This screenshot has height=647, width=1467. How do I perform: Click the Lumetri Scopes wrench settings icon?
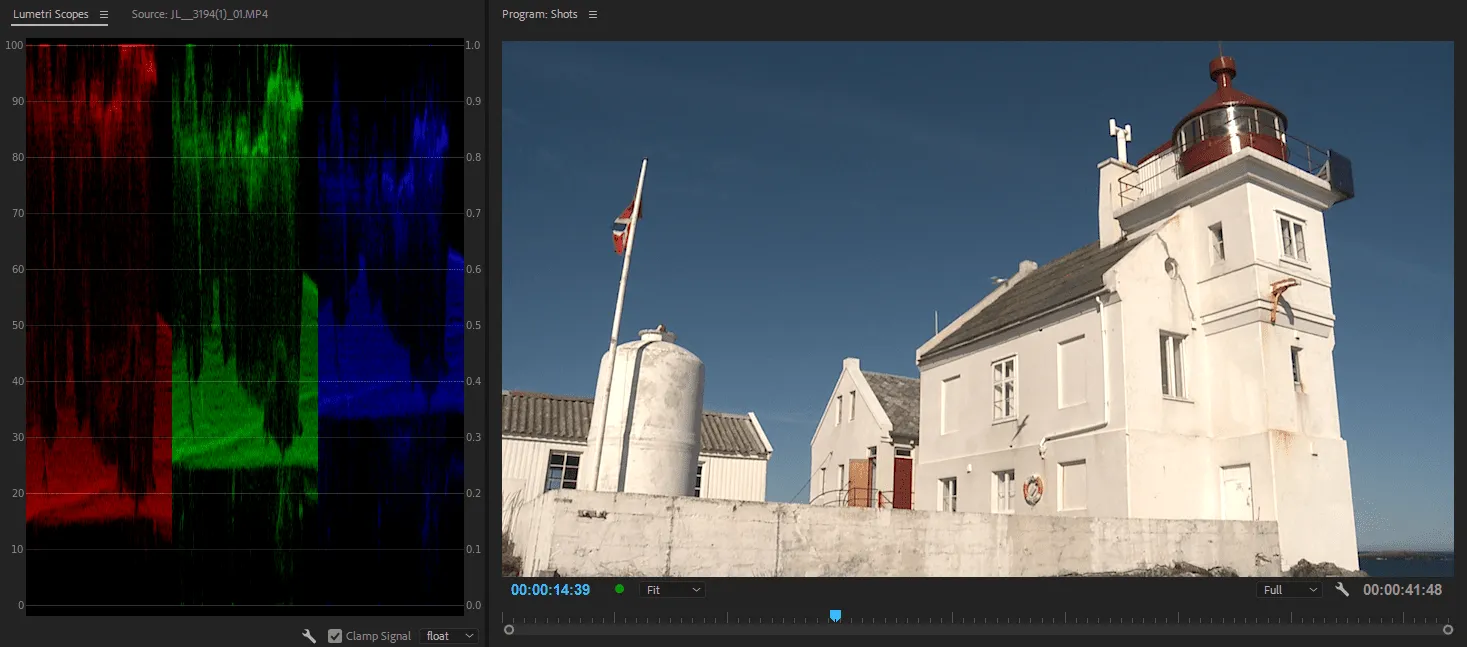(x=310, y=636)
